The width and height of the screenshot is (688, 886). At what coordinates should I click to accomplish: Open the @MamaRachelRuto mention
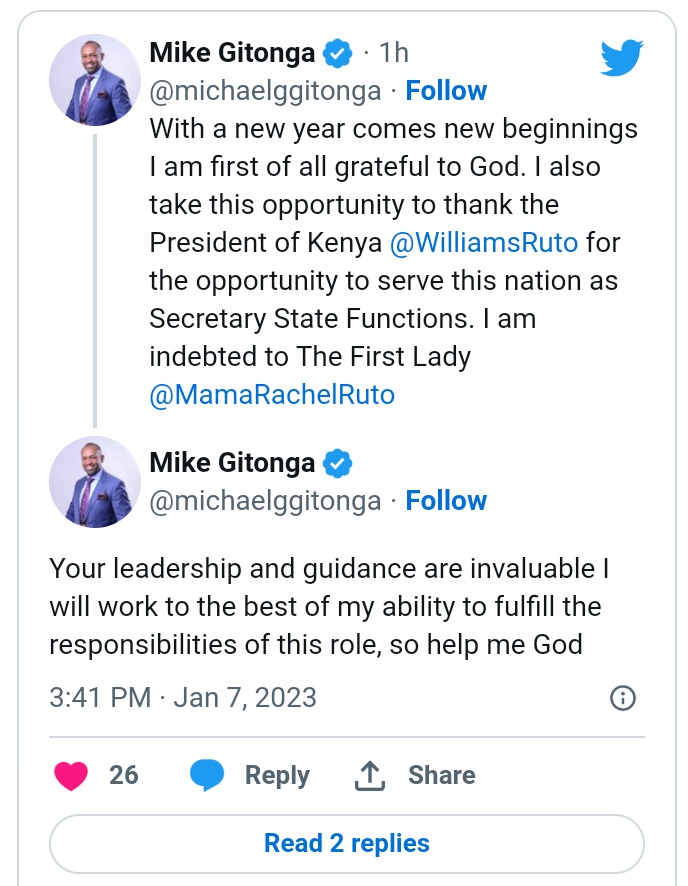point(272,394)
